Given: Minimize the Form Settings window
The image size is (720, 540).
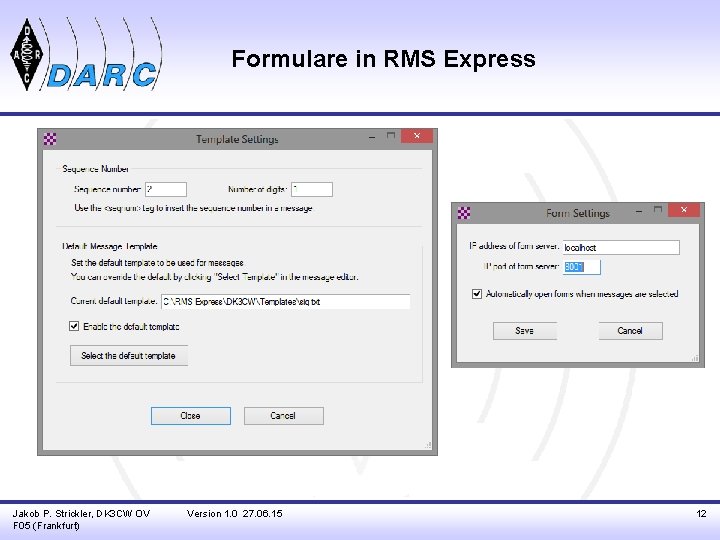Looking at the screenshot, I should tap(639, 211).
